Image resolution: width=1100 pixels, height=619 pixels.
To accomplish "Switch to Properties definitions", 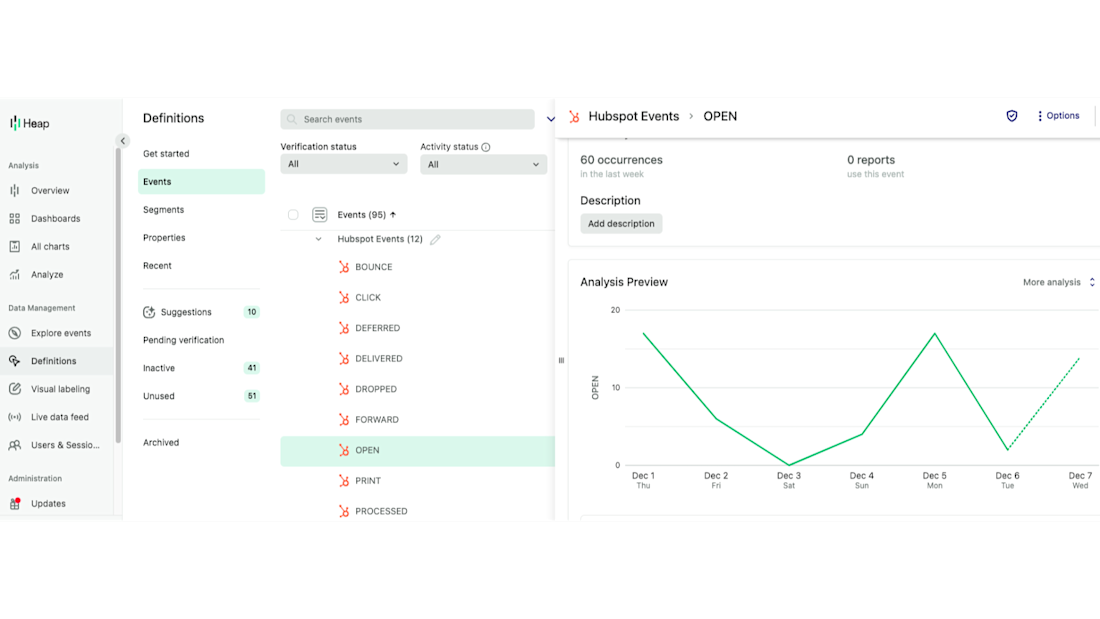I will tap(164, 238).
